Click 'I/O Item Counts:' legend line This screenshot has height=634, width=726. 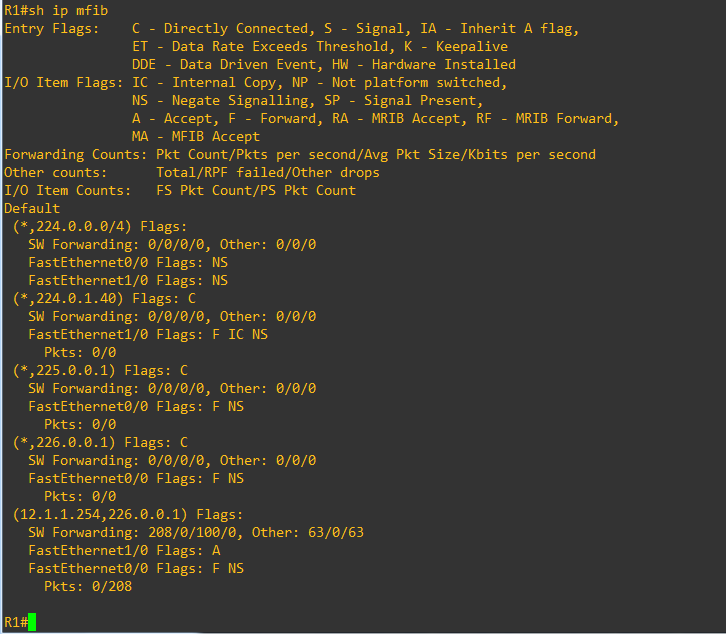180,190
